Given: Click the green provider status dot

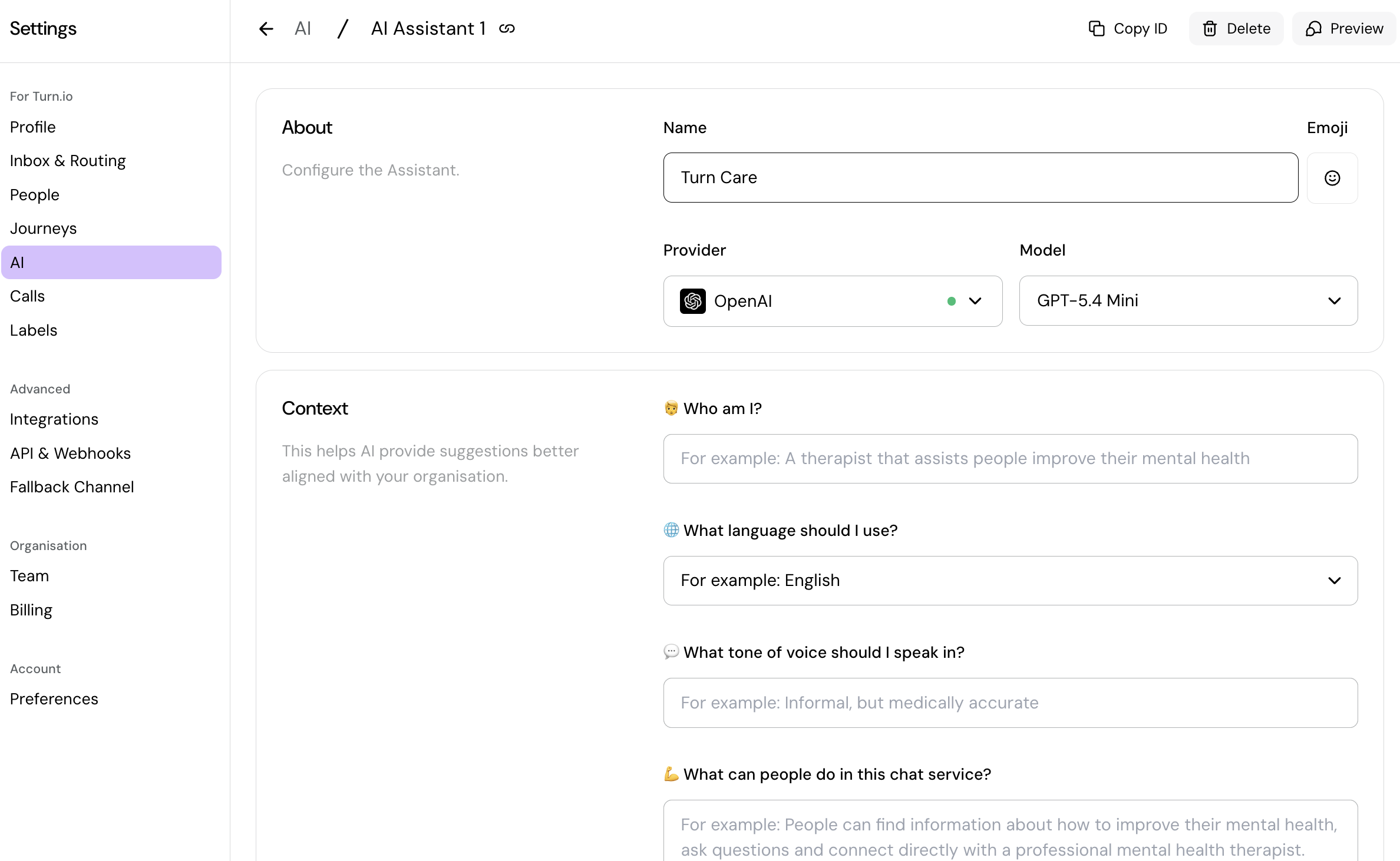Looking at the screenshot, I should click(951, 301).
